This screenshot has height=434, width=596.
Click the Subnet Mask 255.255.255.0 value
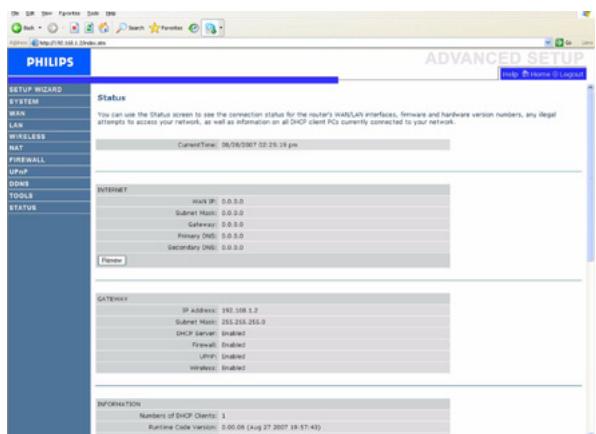[243, 322]
